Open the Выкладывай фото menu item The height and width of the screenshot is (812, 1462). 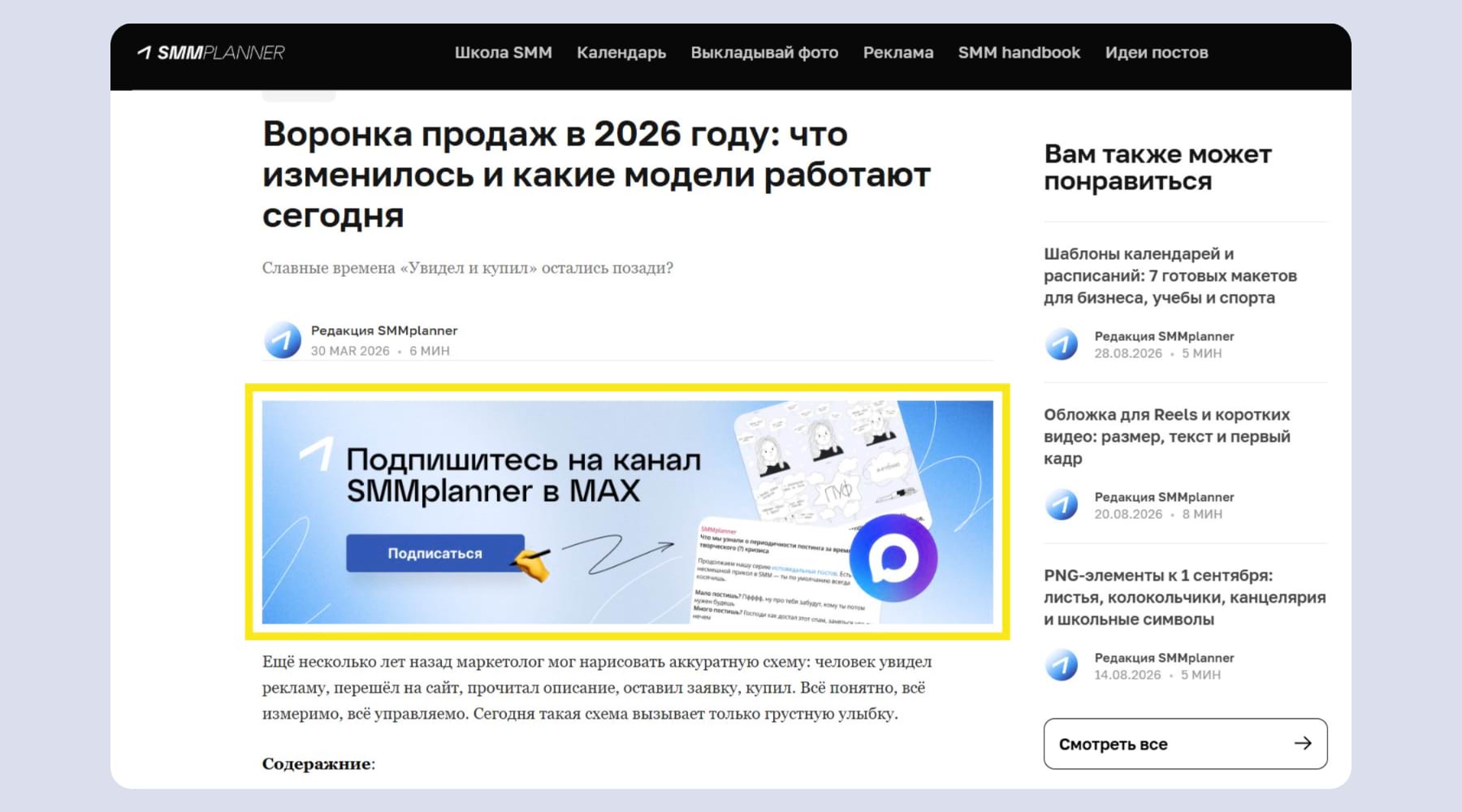click(764, 53)
